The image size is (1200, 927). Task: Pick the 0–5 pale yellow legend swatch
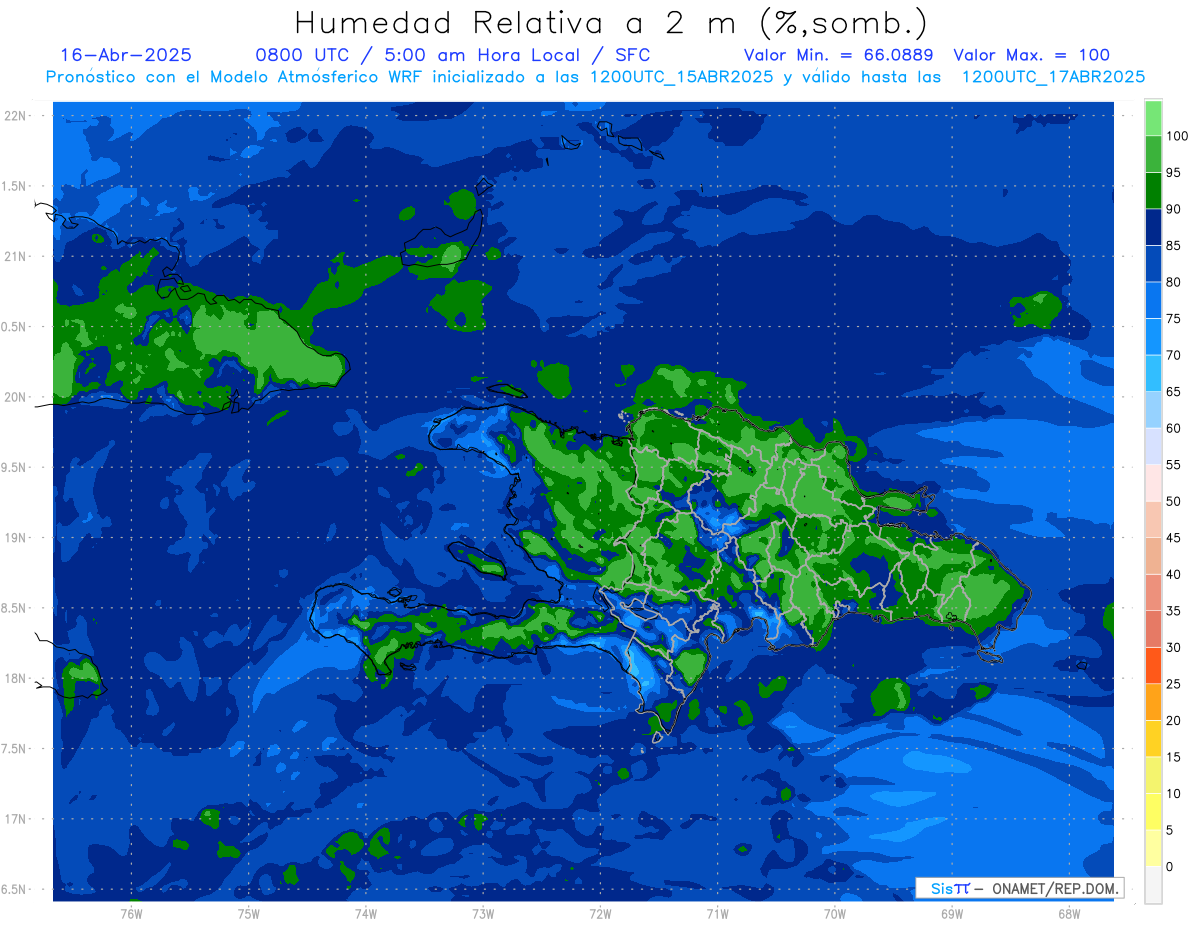point(1153,848)
